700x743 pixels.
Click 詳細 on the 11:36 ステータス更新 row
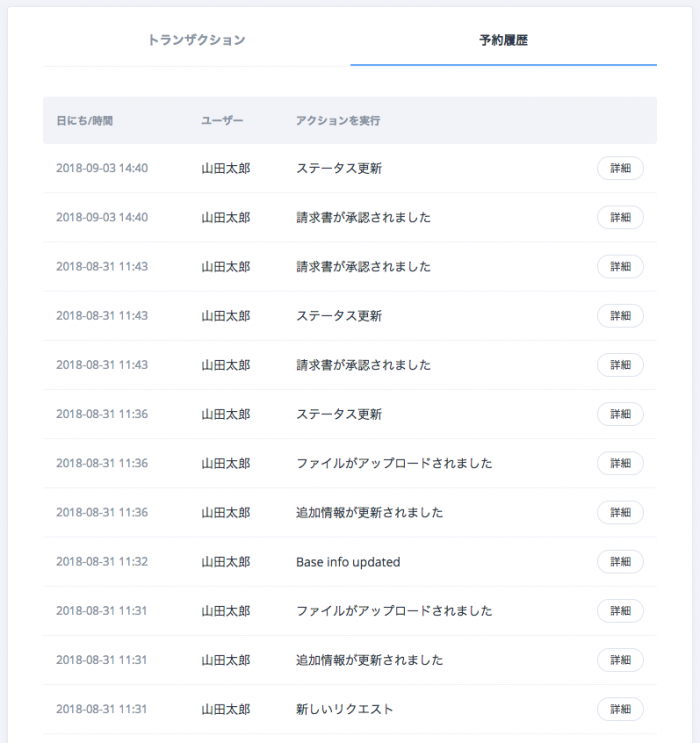[x=620, y=414]
